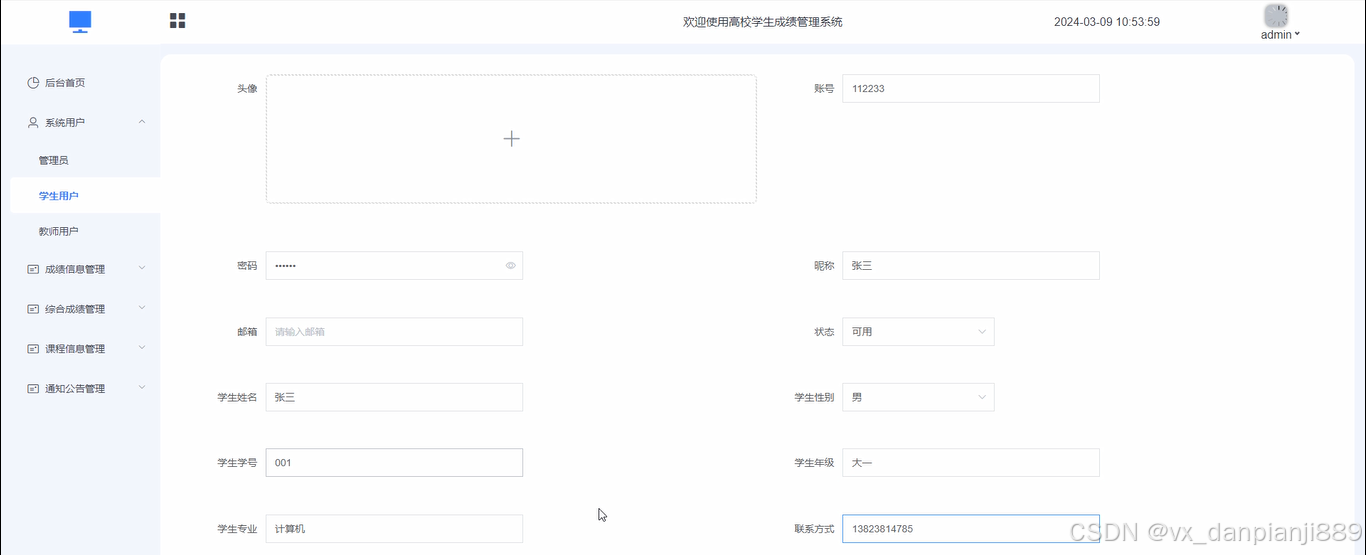Image resolution: width=1366 pixels, height=555 pixels.
Task: Open 系统用户 menu label
Action: (65, 123)
